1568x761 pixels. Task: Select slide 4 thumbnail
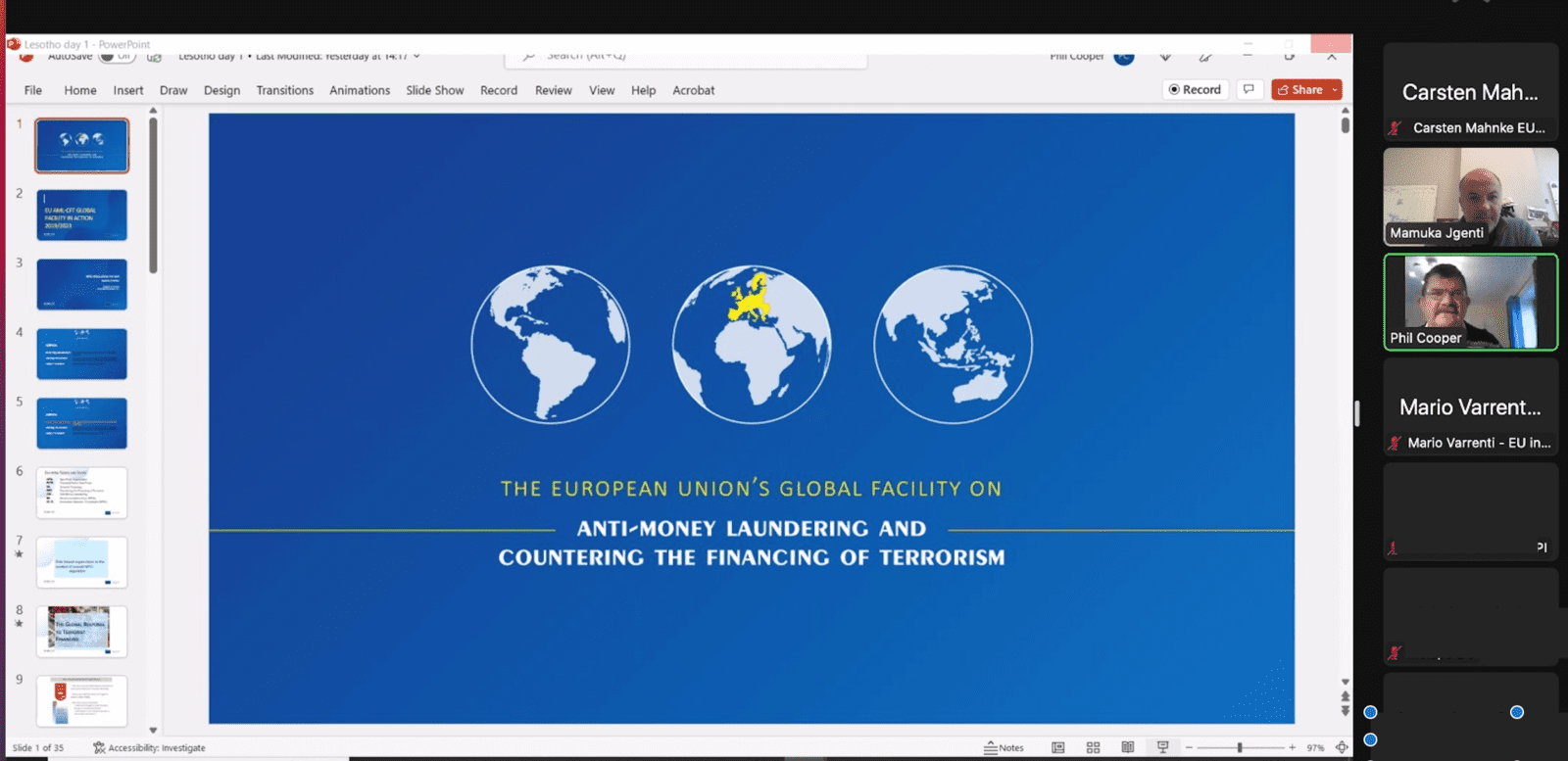click(x=82, y=355)
